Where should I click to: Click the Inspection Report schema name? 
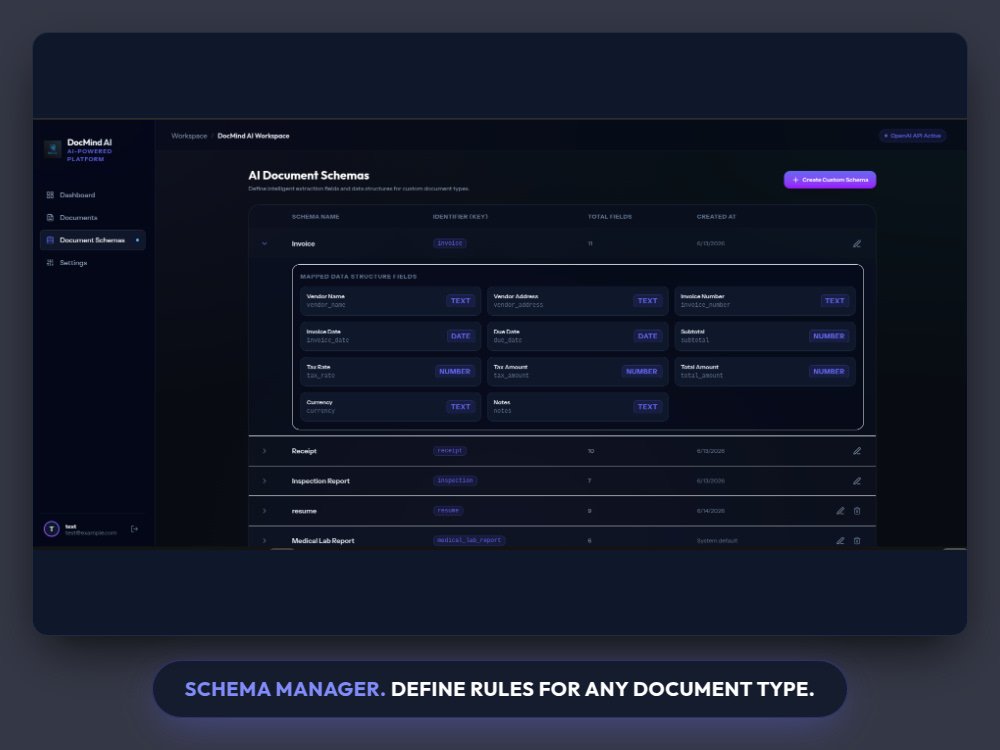pos(321,481)
